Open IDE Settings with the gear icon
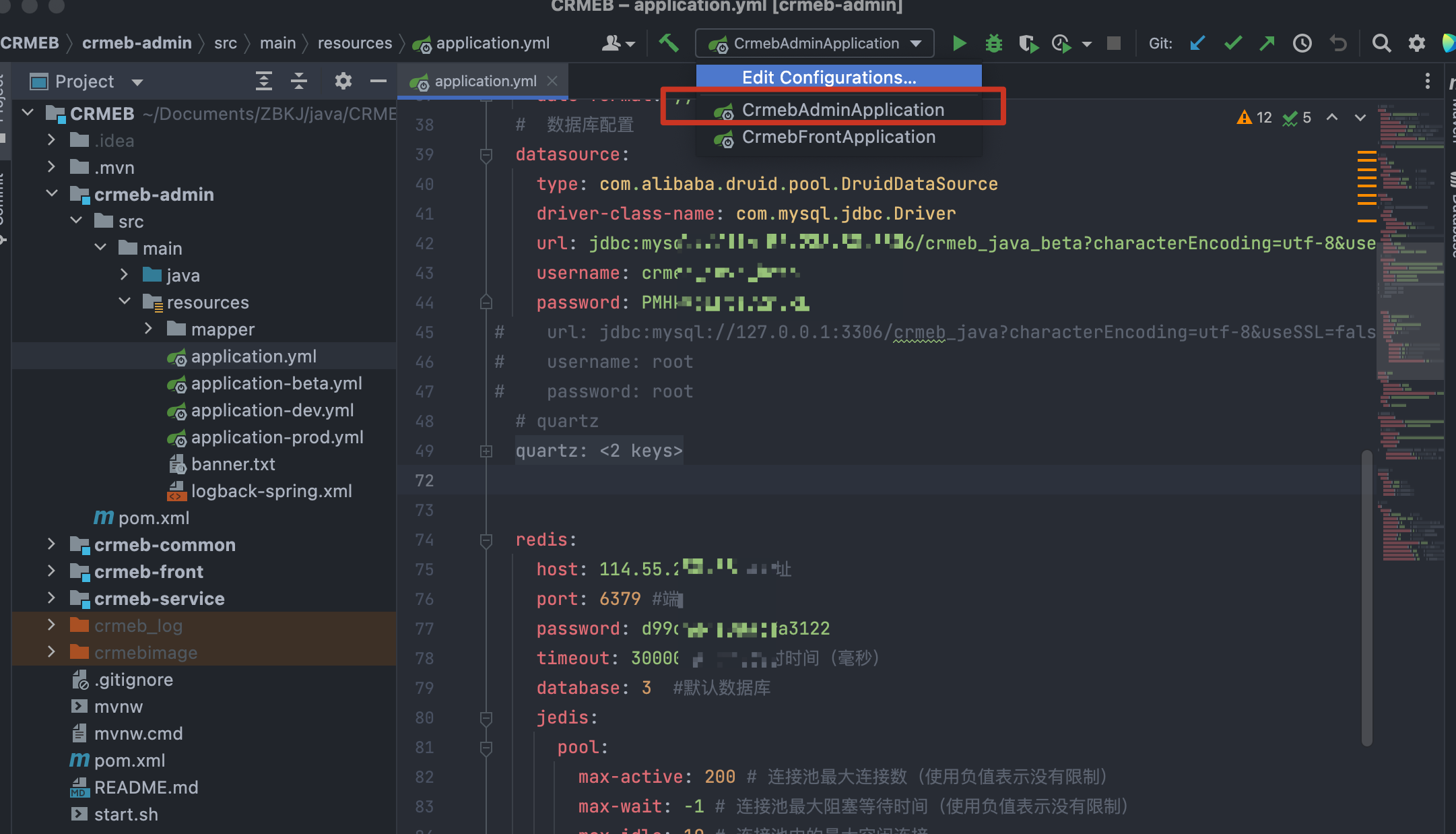 pyautogui.click(x=1417, y=42)
